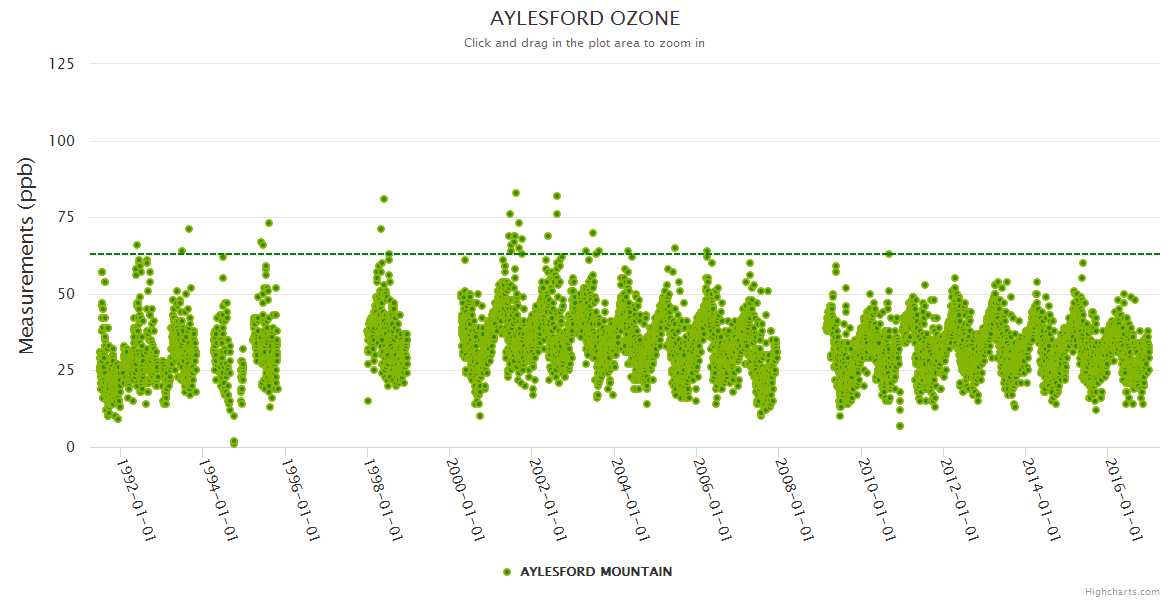Select the 81 ppb peak point in 1998

click(x=384, y=199)
